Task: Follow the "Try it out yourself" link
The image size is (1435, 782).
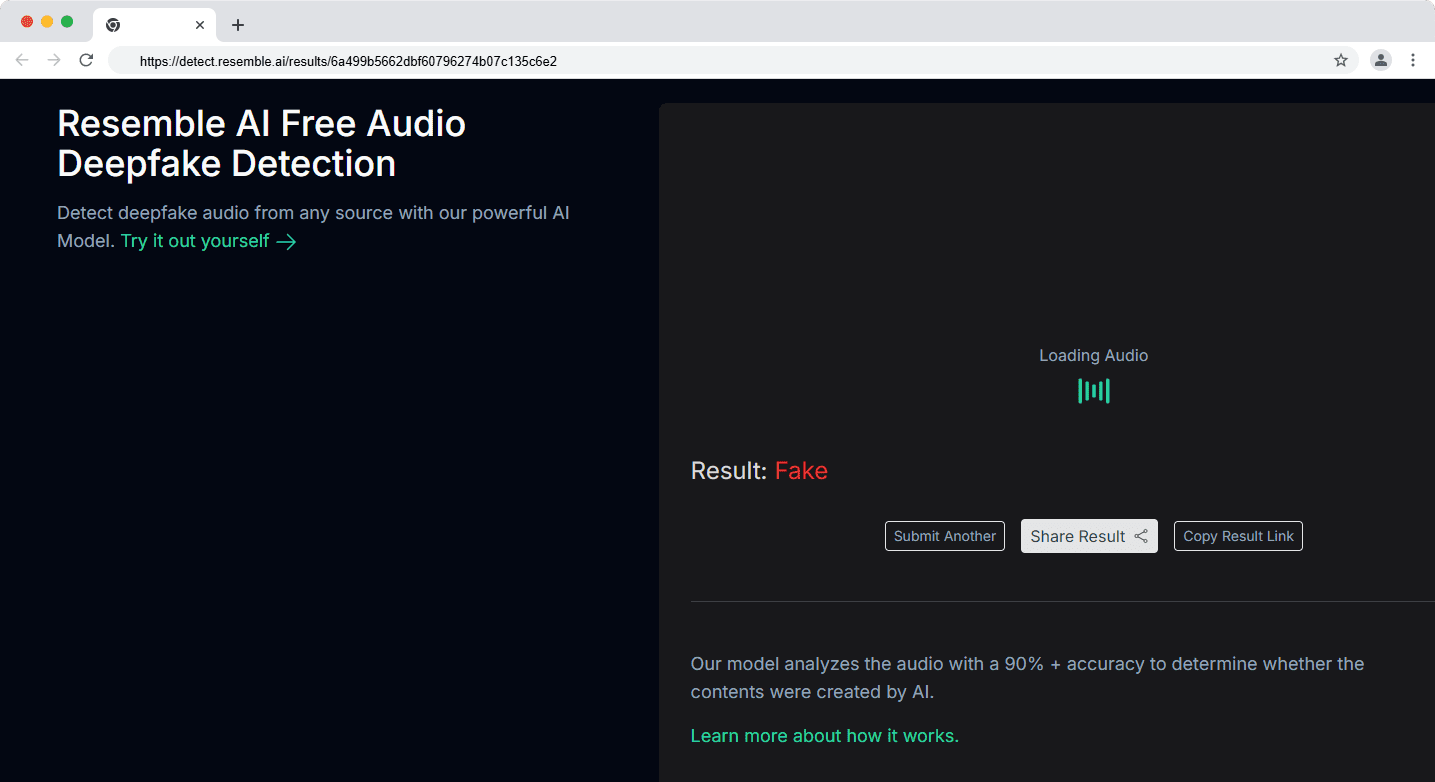Action: tap(195, 241)
